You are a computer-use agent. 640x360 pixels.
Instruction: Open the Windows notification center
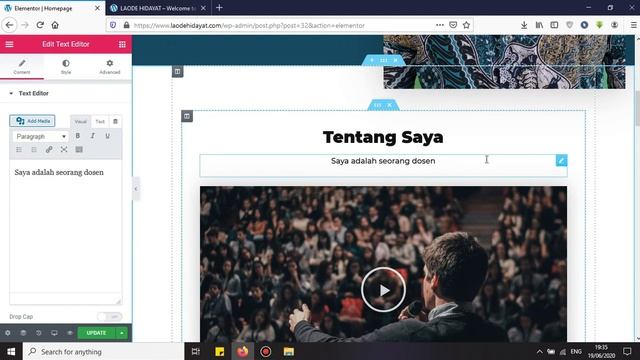click(627, 351)
